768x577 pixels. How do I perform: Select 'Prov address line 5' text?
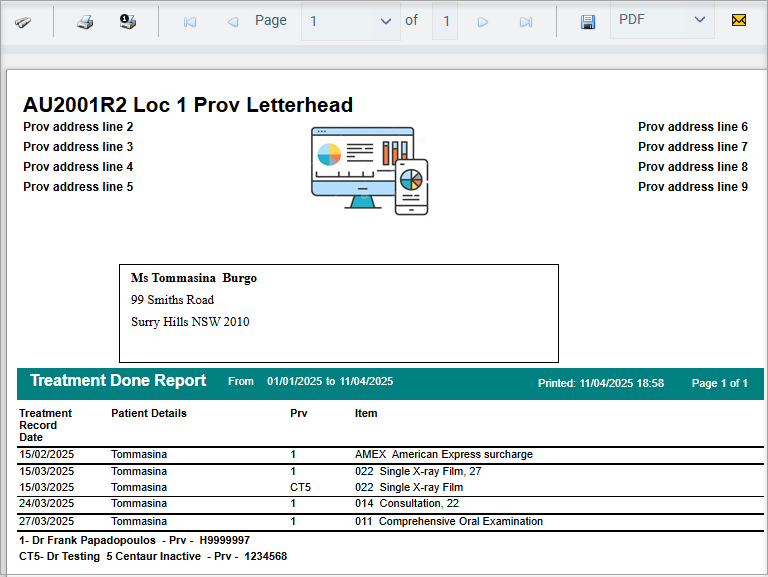point(78,187)
